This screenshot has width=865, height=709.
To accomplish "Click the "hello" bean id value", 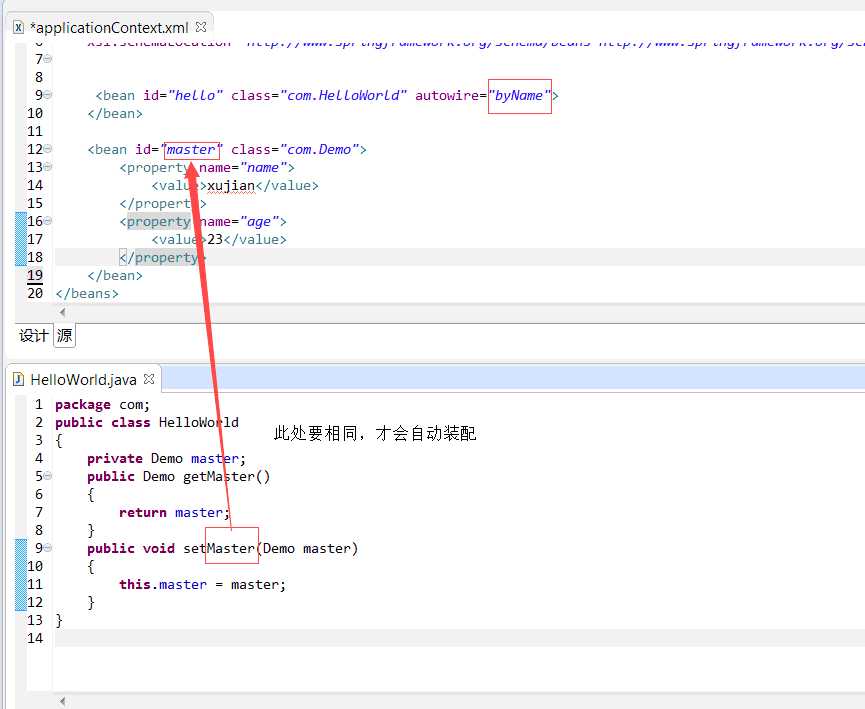I will (195, 95).
